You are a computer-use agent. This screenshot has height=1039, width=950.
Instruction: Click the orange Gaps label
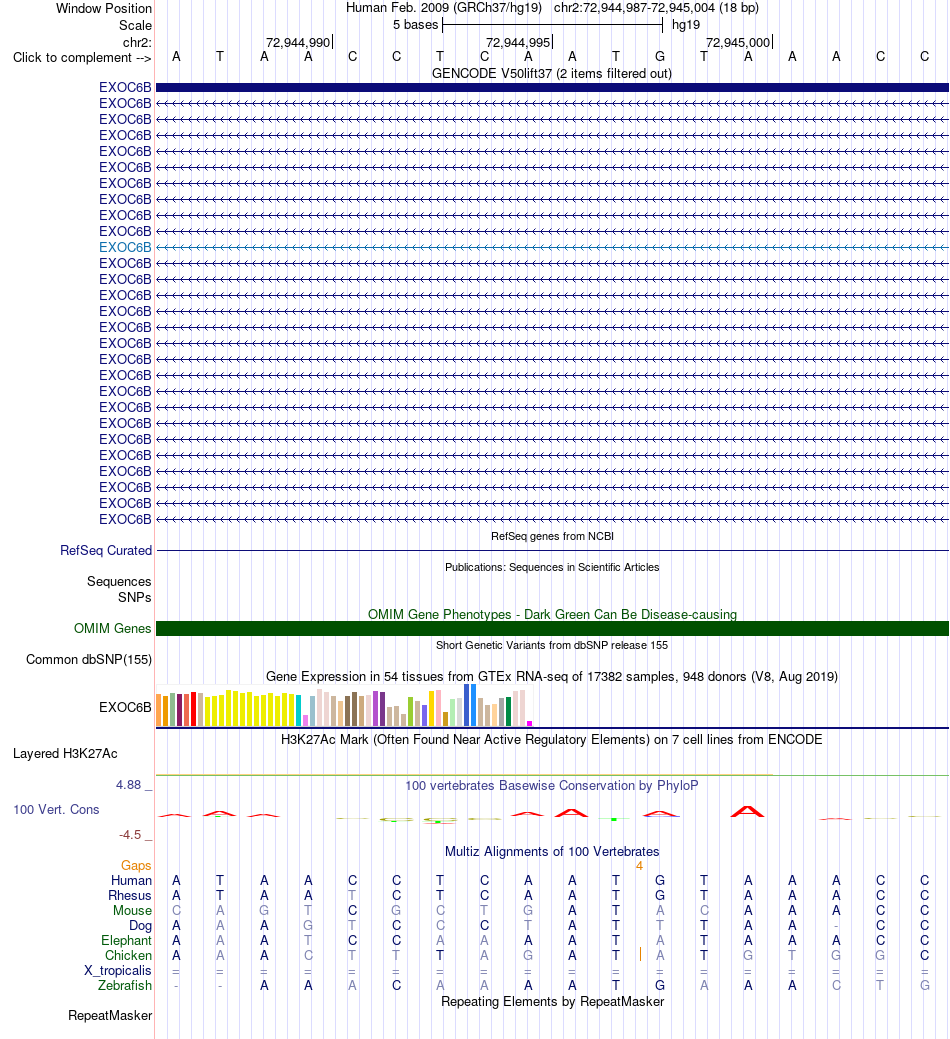point(136,865)
